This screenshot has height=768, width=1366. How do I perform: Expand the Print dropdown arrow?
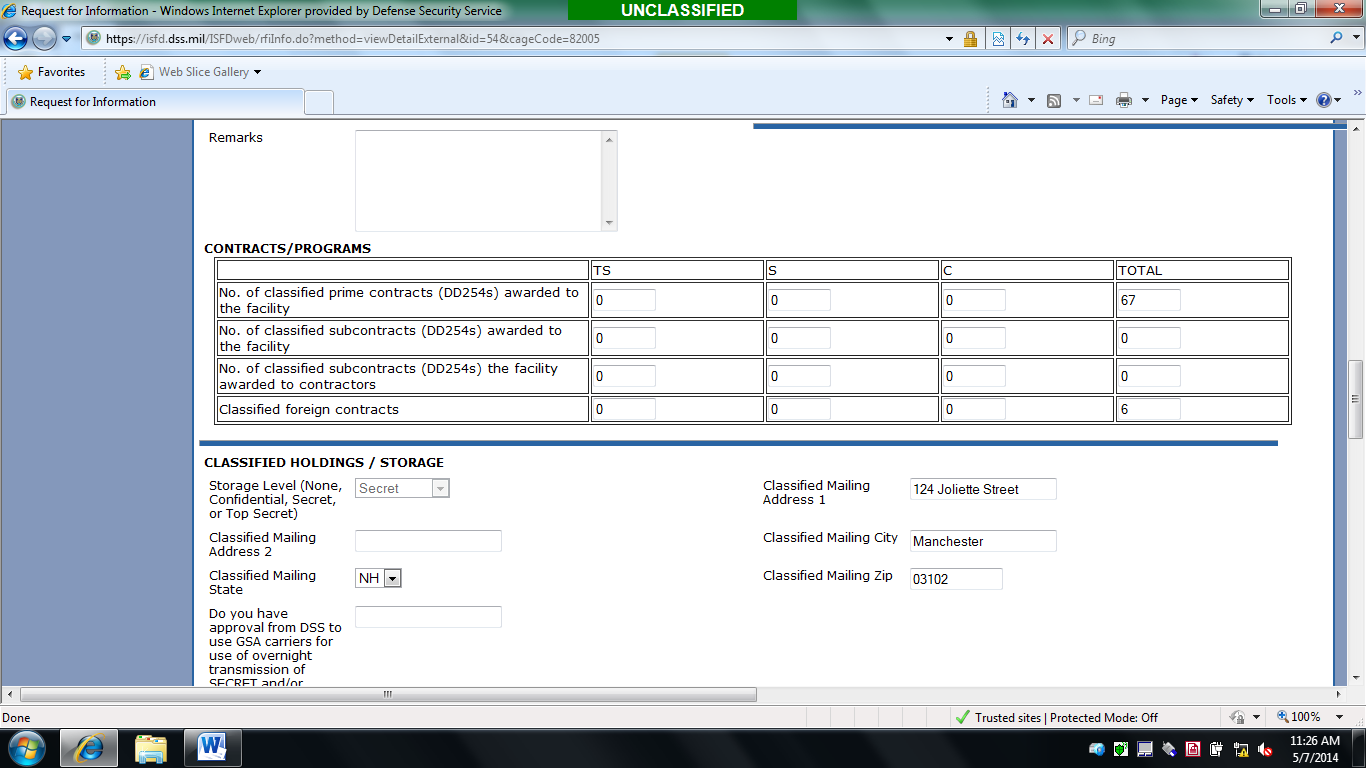pos(1145,100)
